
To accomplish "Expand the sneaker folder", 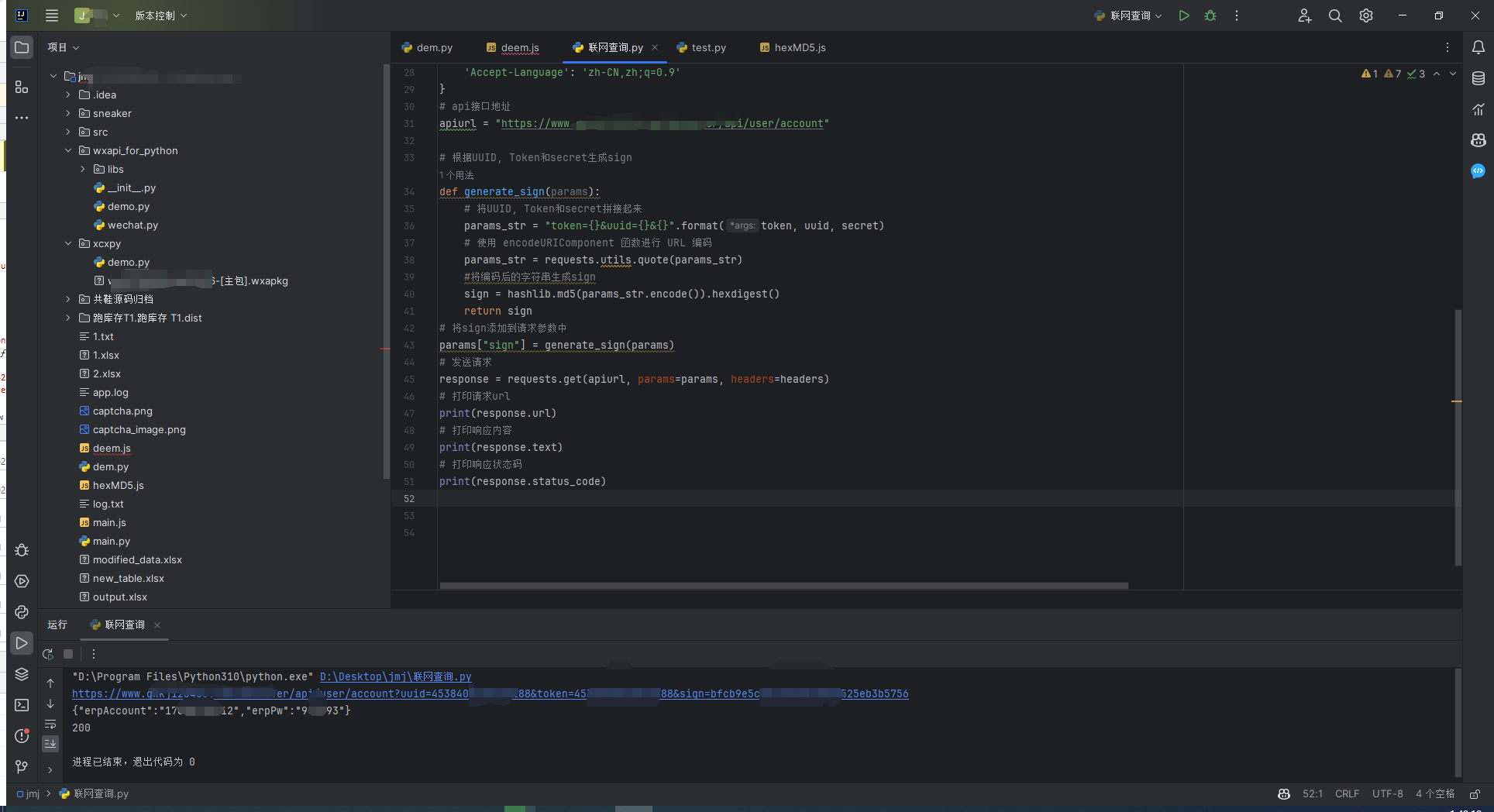I will tap(68, 113).
